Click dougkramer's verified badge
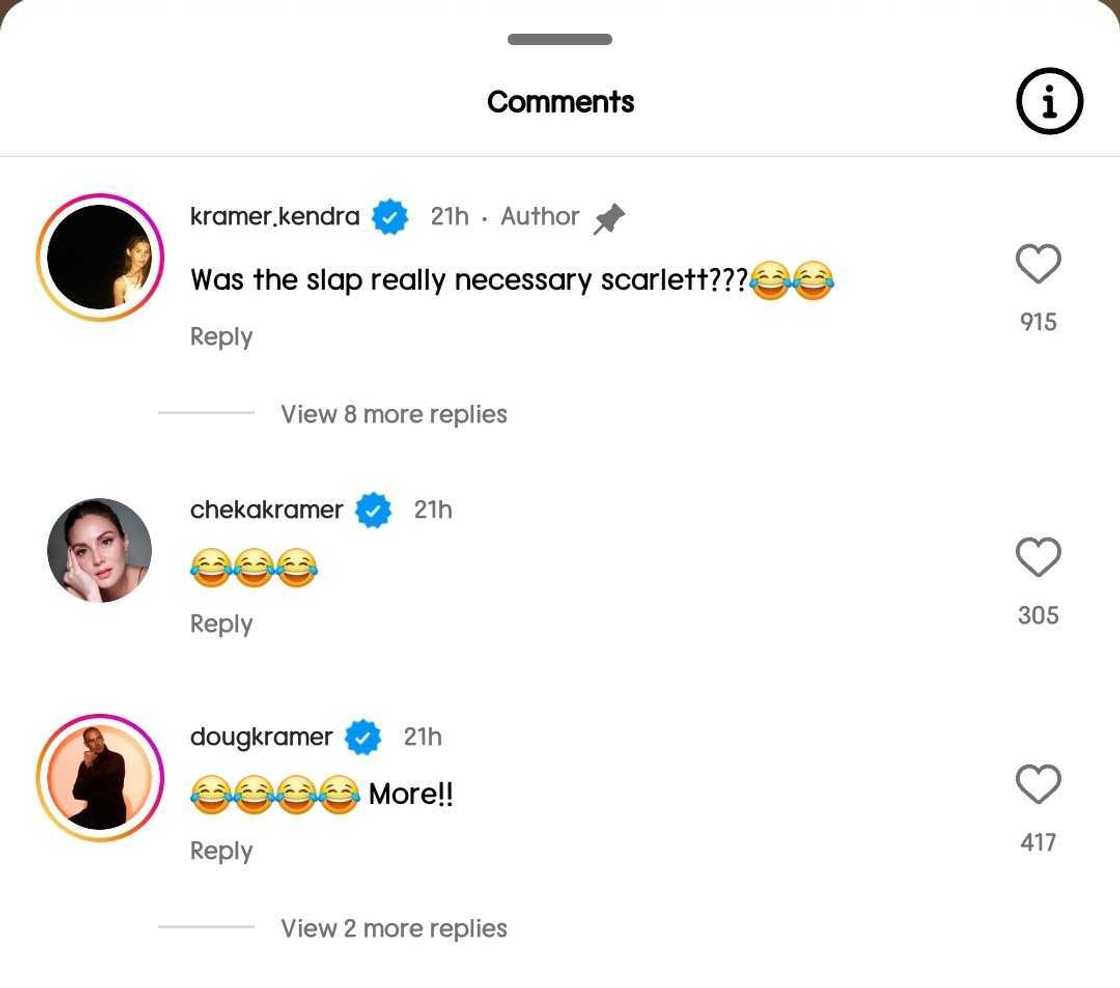The width and height of the screenshot is (1120, 988). [364, 737]
